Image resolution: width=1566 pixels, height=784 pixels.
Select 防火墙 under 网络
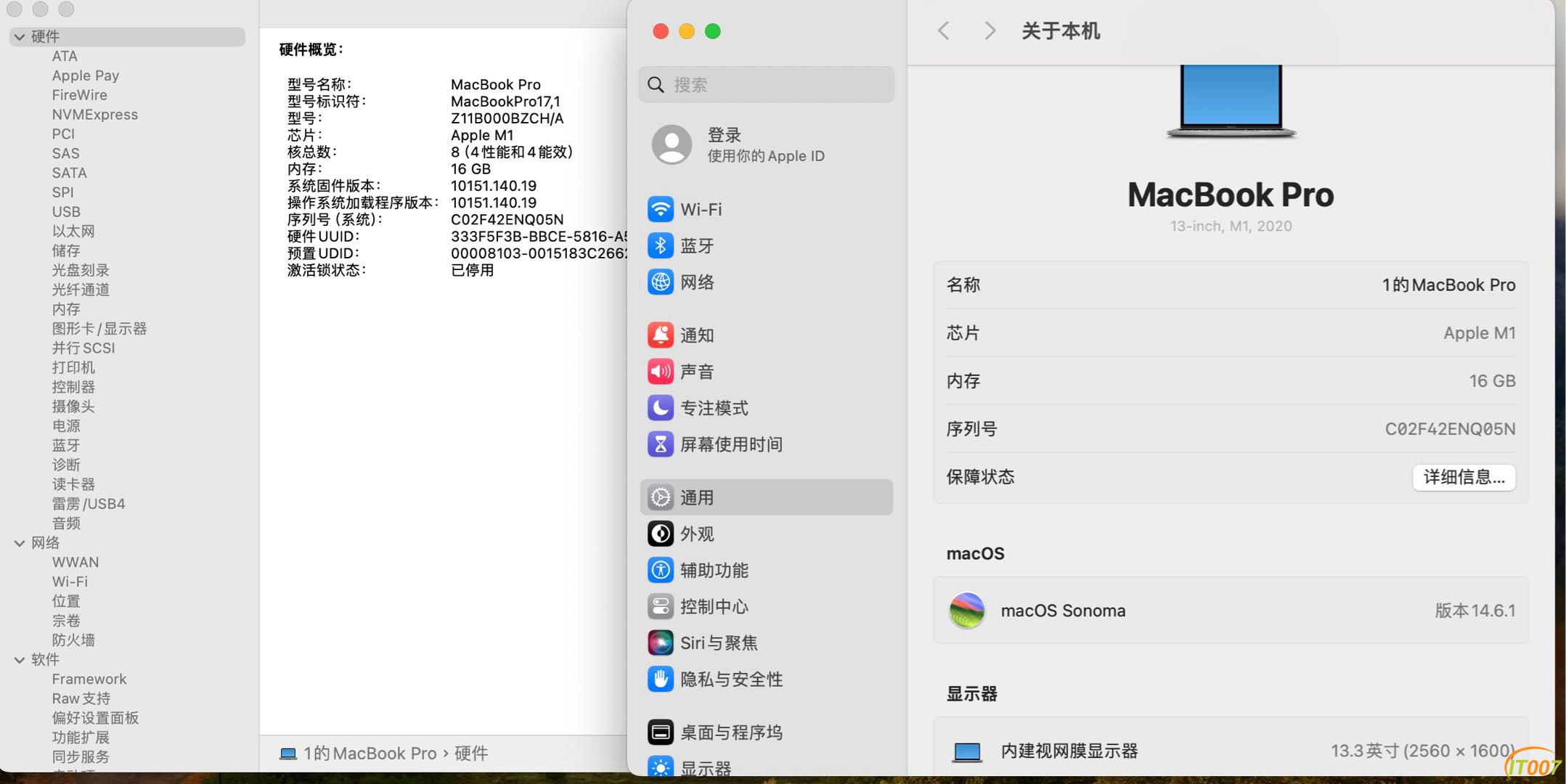[x=73, y=640]
